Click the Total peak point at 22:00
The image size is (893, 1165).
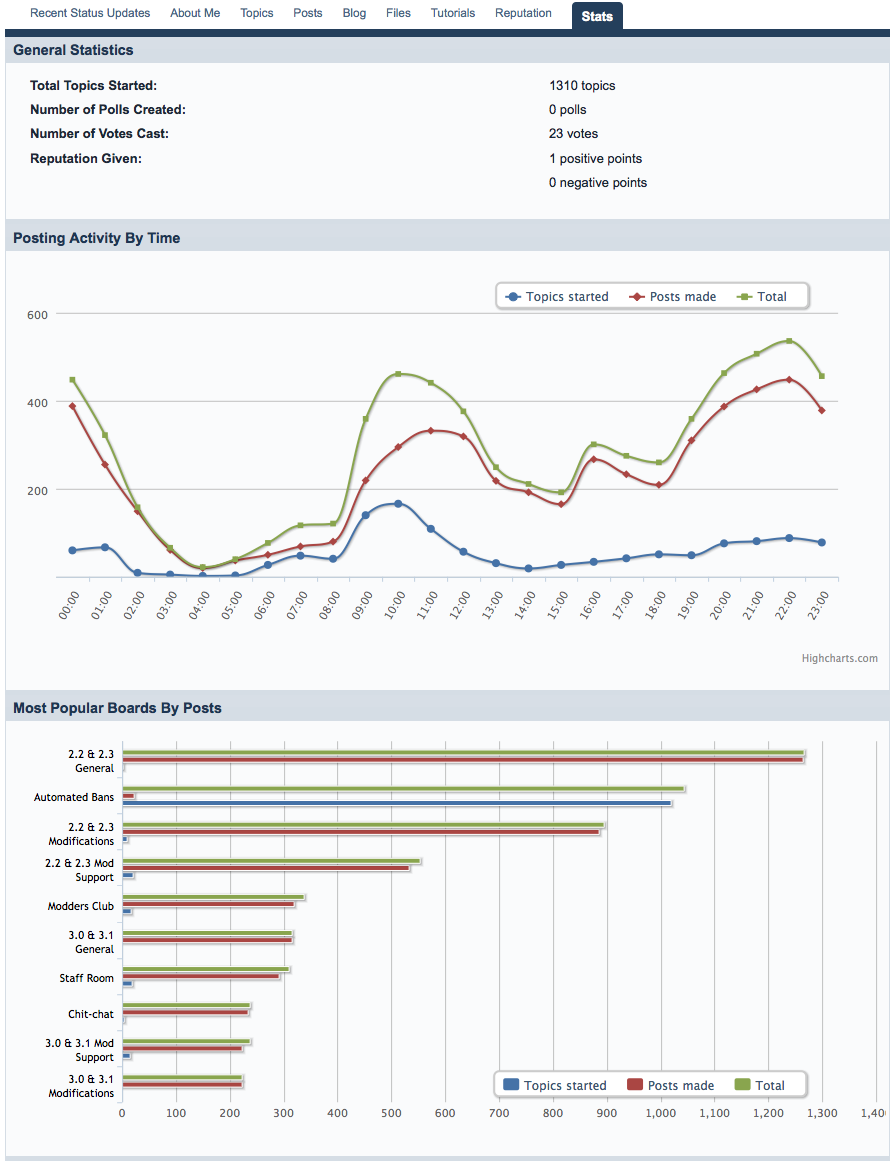click(x=789, y=341)
